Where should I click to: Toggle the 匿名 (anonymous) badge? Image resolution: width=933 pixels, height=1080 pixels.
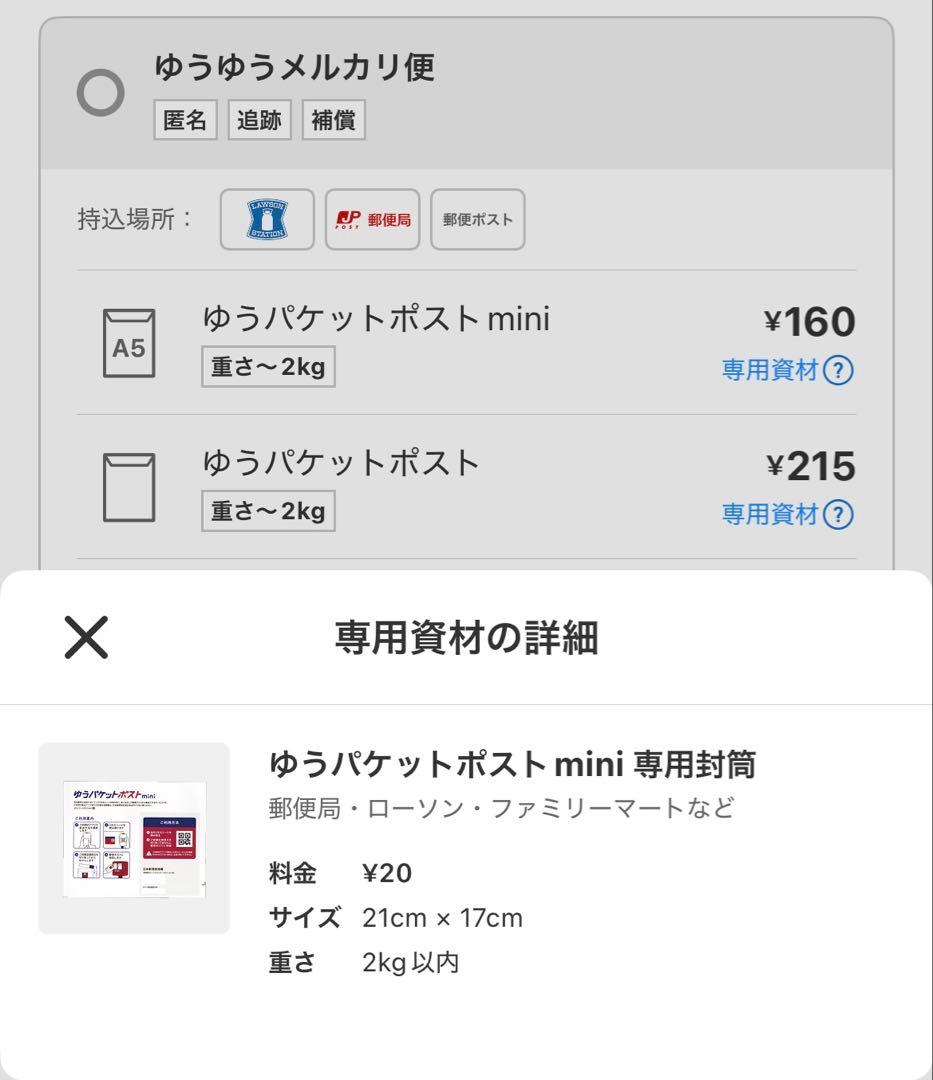[184, 119]
